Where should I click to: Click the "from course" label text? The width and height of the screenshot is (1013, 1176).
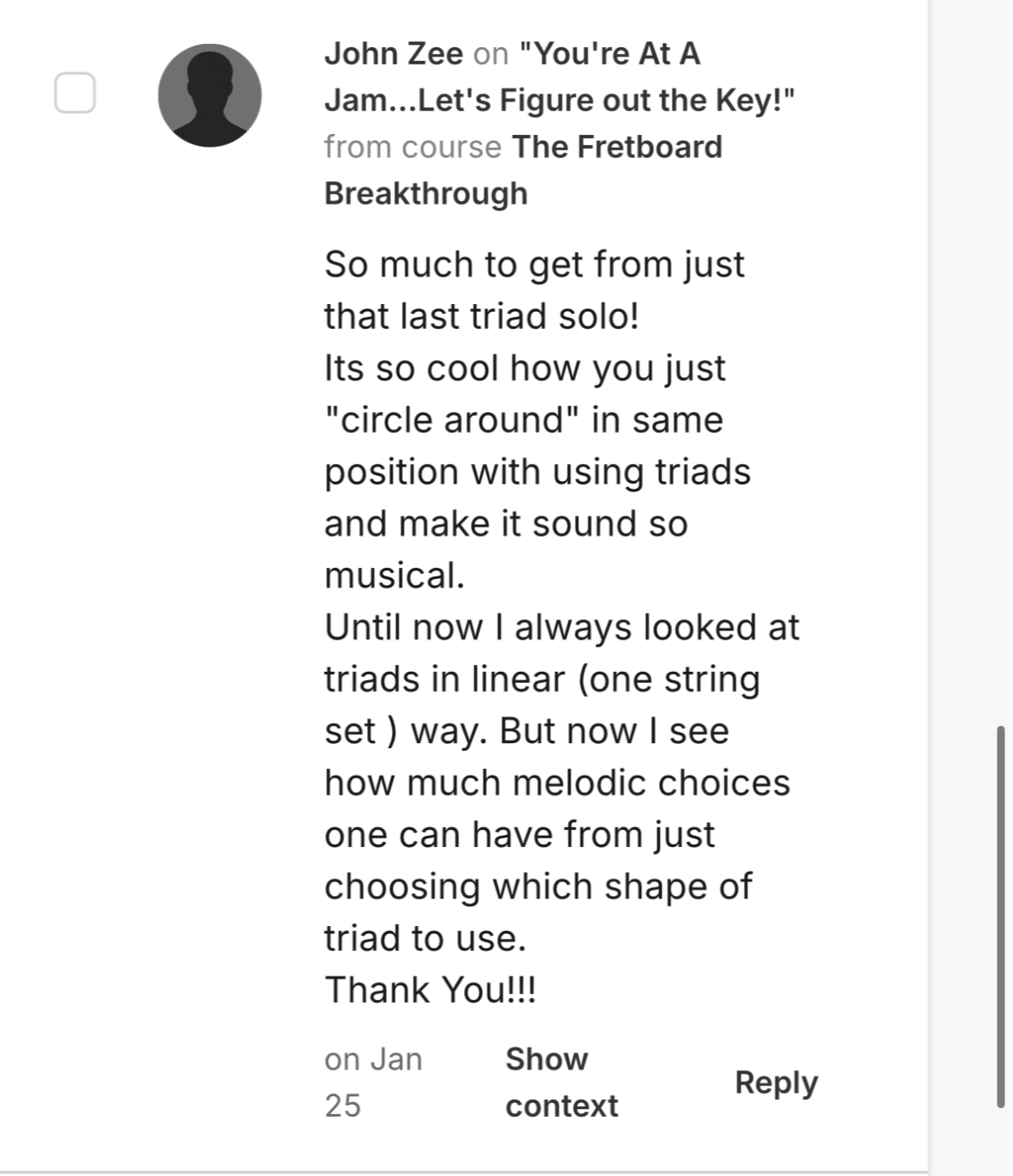[412, 147]
